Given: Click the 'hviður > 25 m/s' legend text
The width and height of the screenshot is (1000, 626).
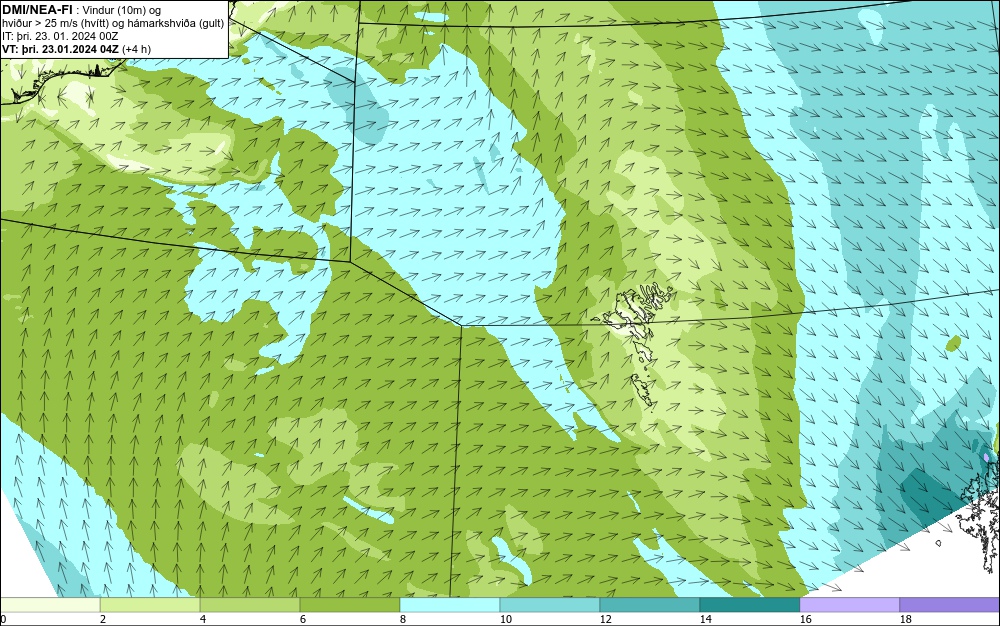Looking at the screenshot, I should pyautogui.click(x=38, y=23).
